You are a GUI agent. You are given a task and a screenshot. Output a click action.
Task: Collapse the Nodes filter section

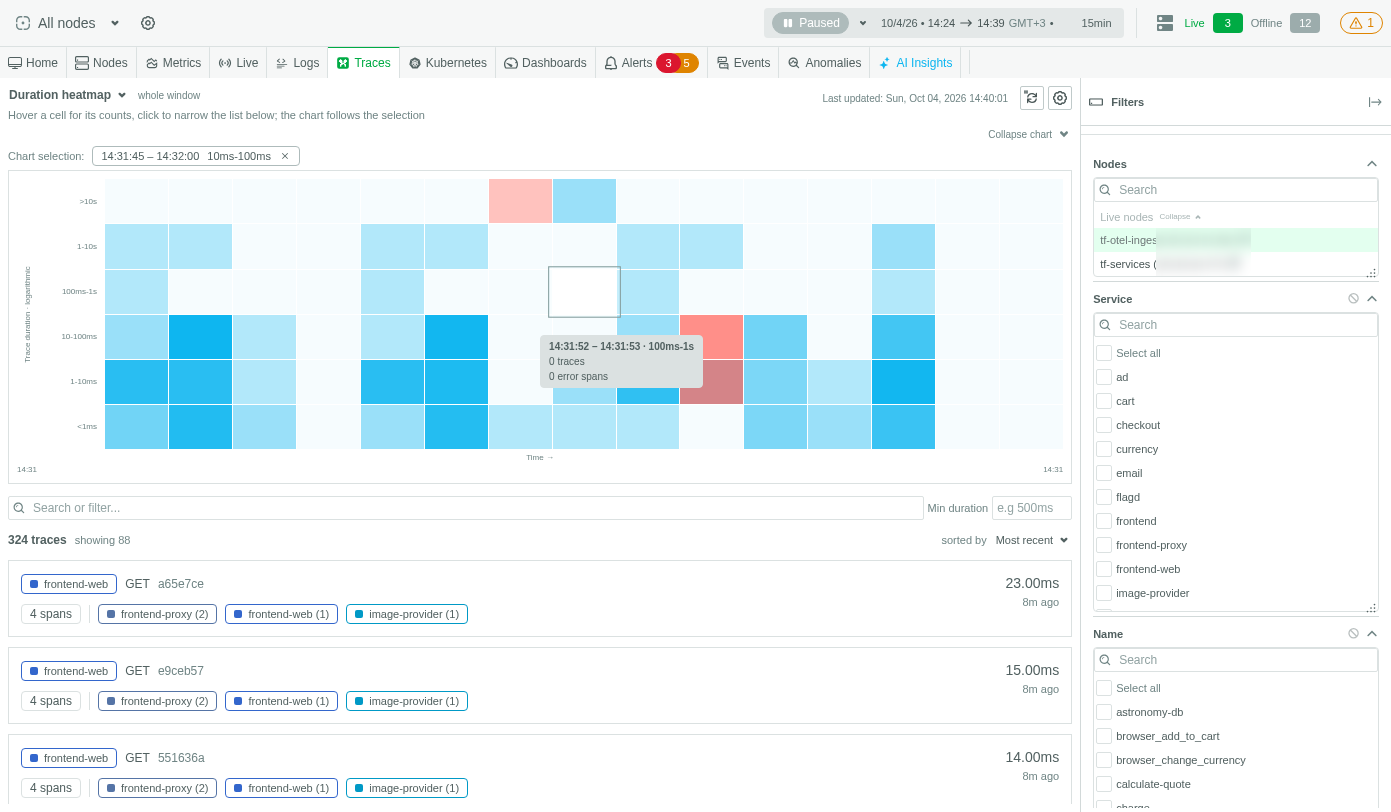point(1372,164)
